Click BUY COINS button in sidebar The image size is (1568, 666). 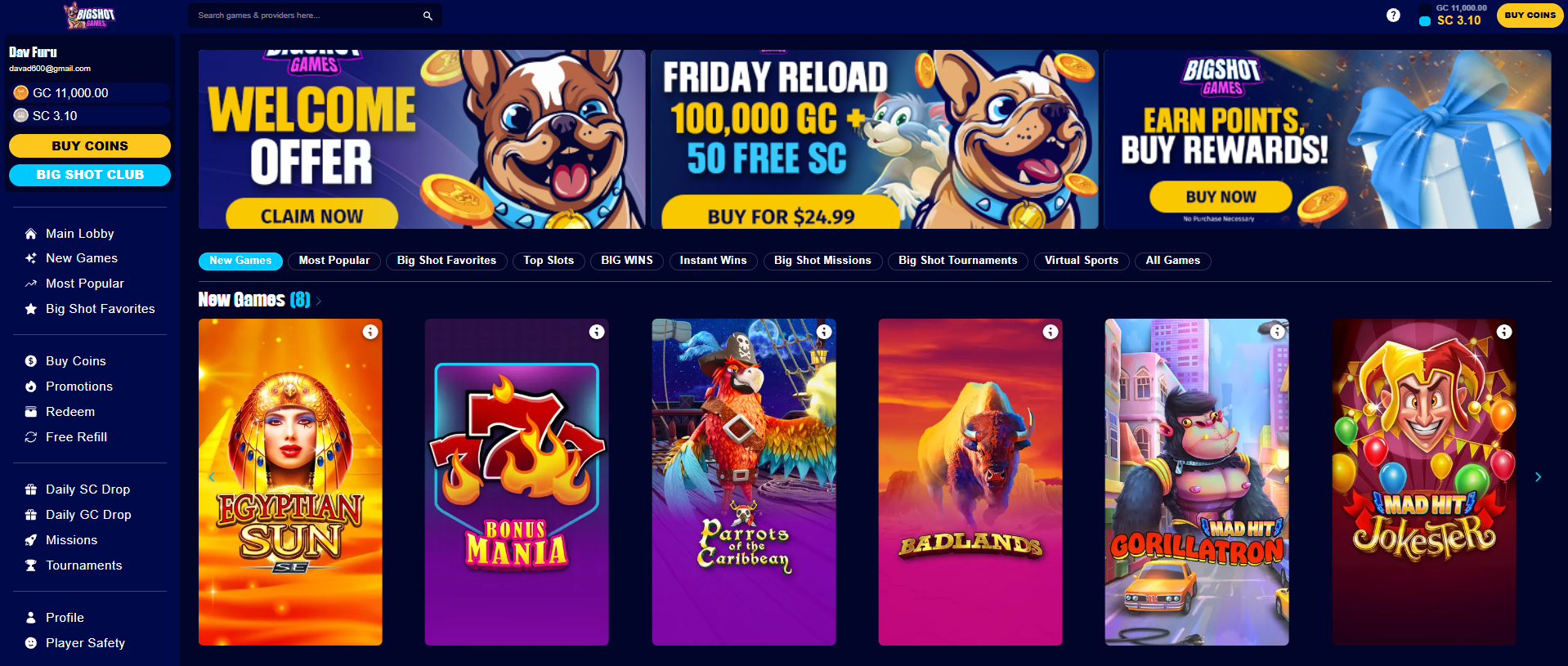coord(90,145)
